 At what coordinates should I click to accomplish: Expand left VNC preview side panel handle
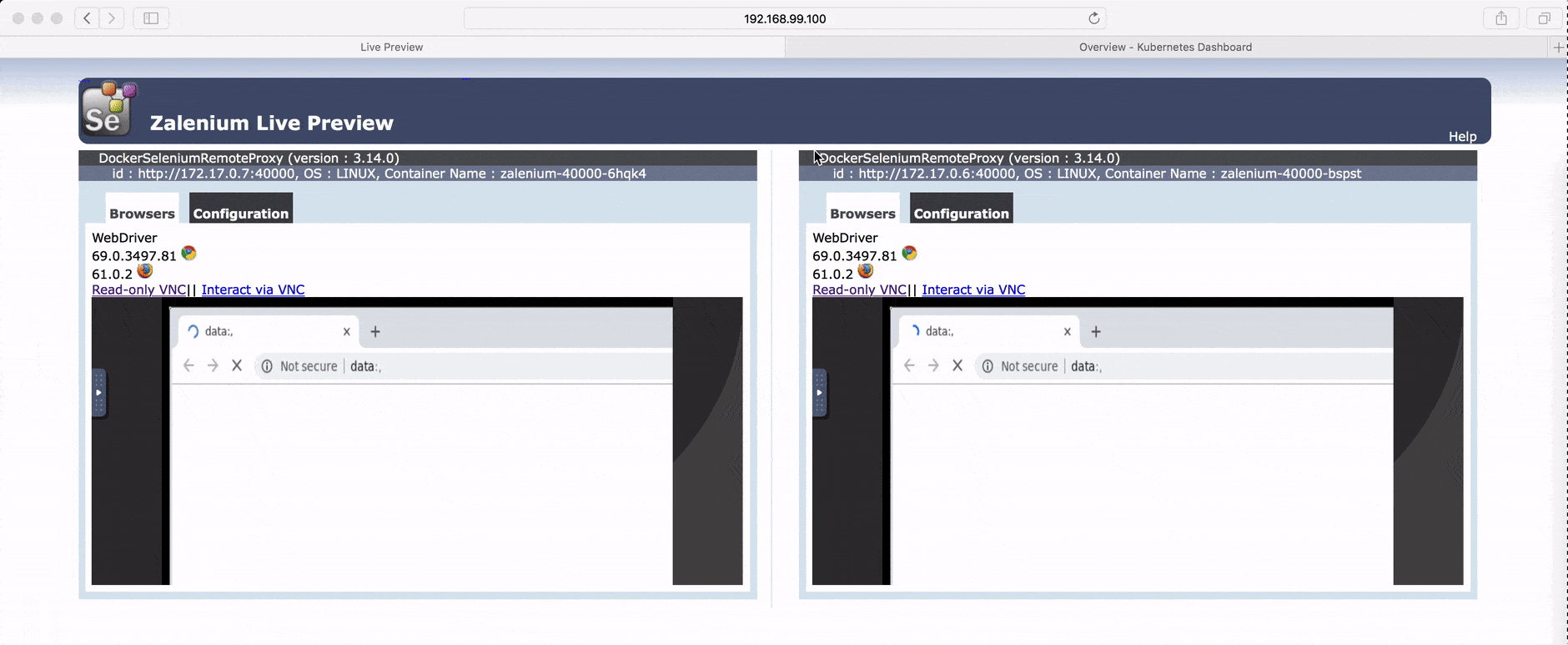(98, 392)
